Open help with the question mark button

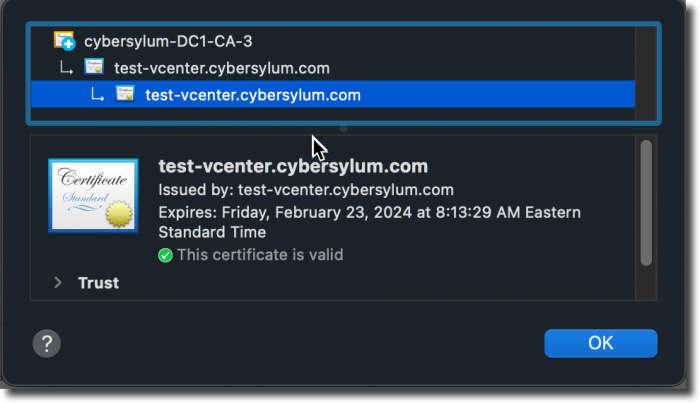coord(46,343)
